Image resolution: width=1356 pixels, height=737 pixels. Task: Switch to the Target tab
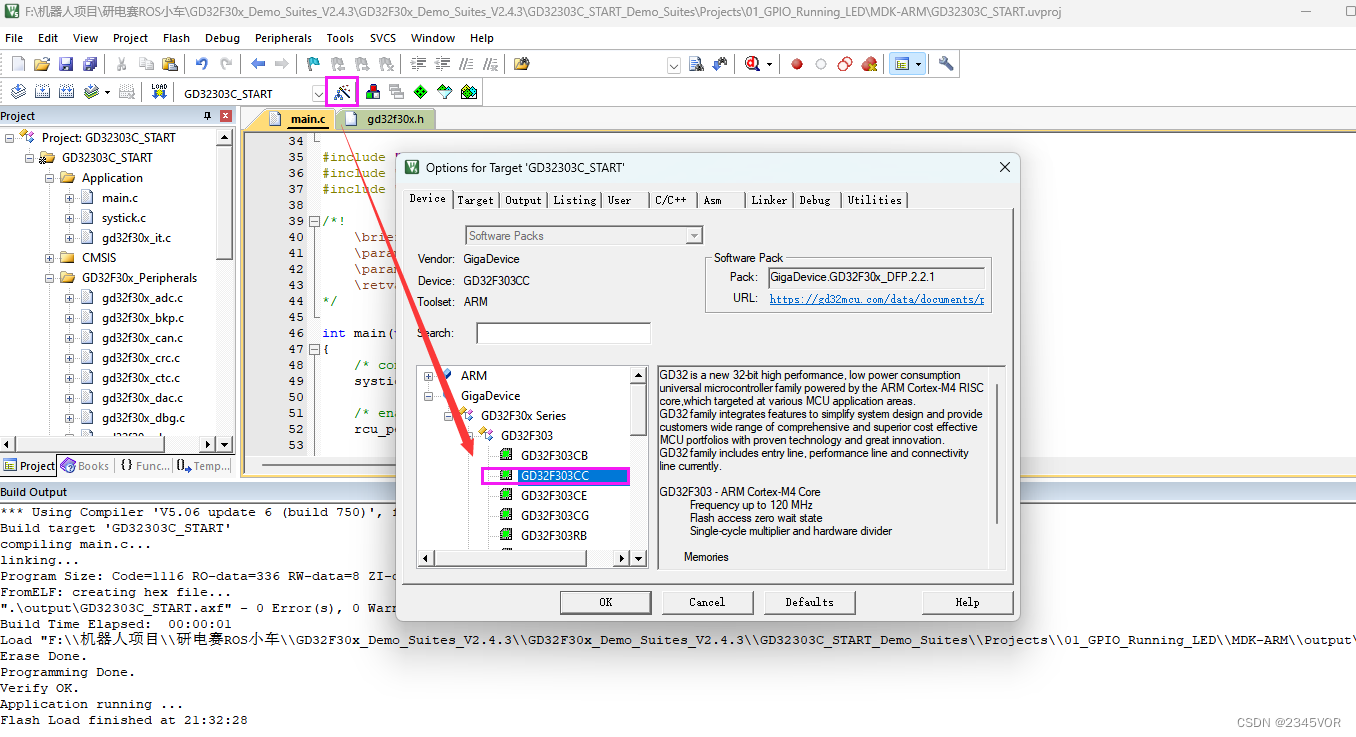tap(475, 200)
